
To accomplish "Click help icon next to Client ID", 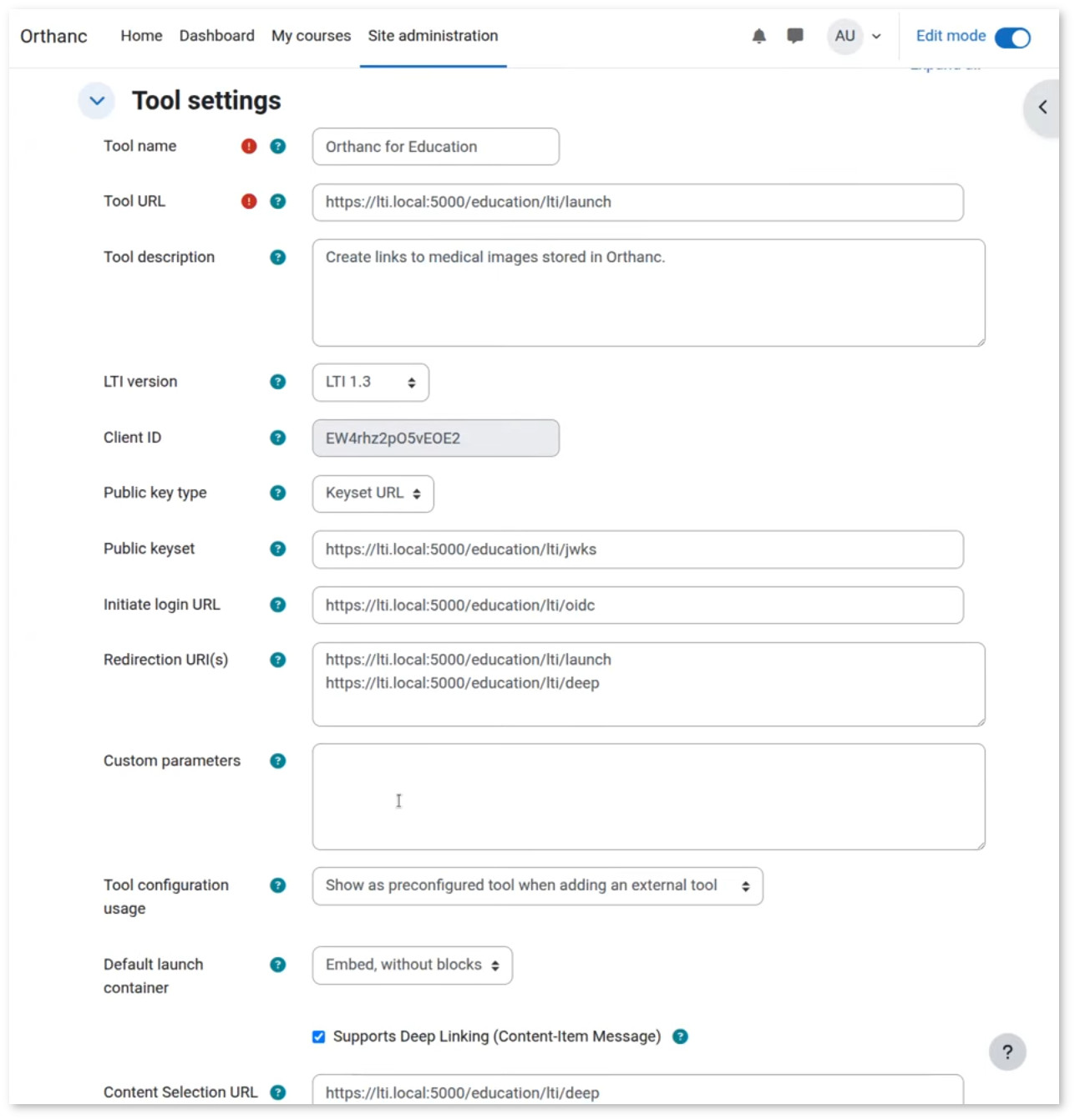I will (278, 438).
